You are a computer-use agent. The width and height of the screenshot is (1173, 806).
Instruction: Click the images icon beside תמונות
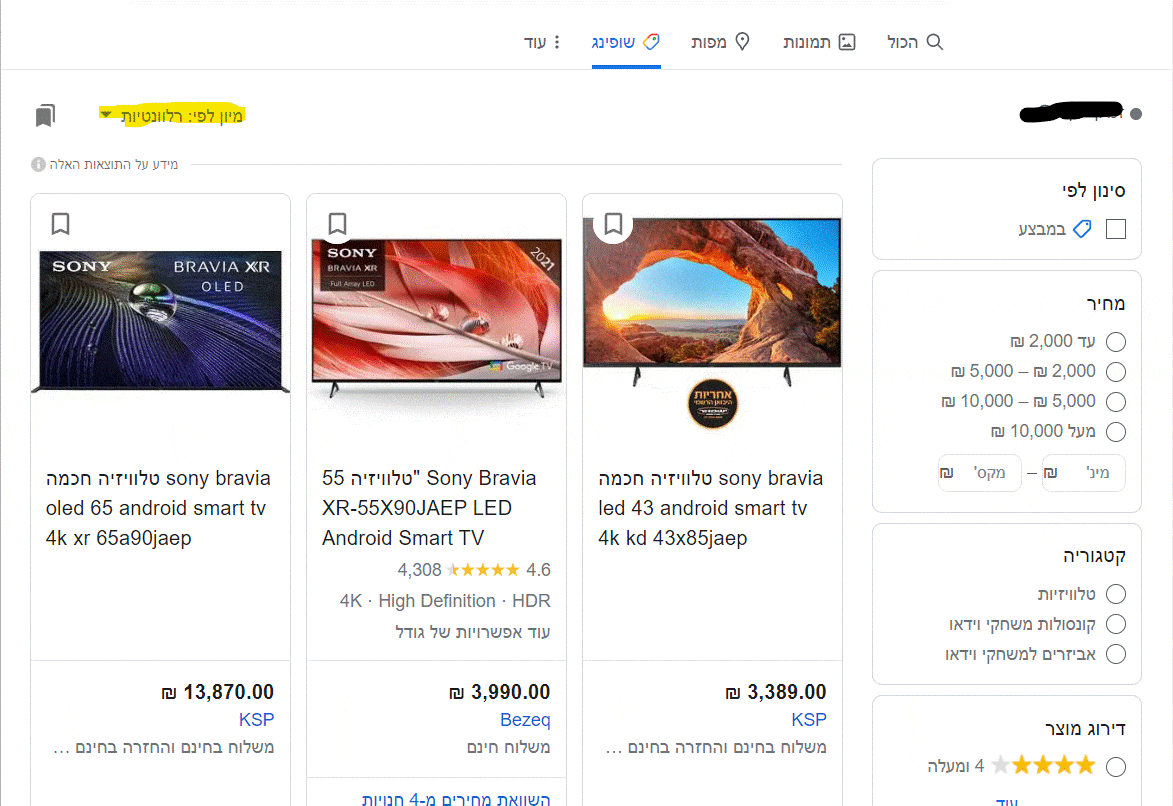click(x=847, y=42)
